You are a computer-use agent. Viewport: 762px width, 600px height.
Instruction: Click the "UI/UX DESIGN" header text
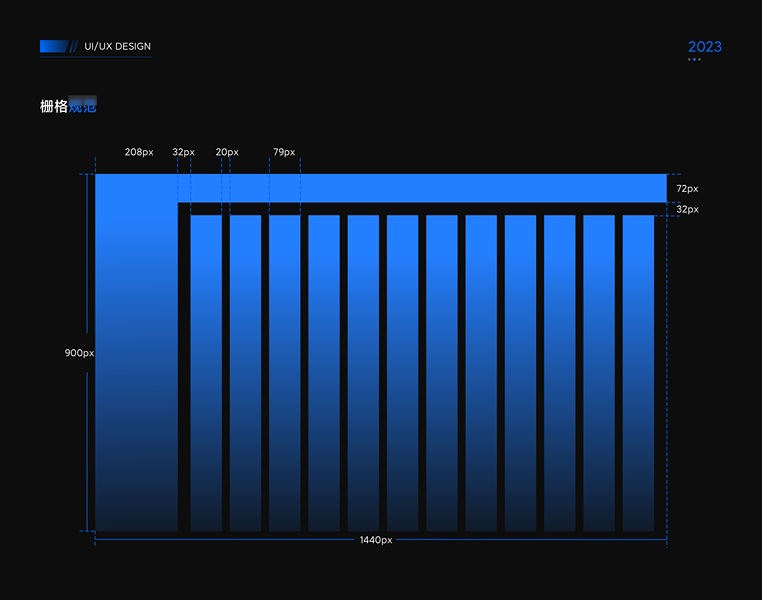118,47
